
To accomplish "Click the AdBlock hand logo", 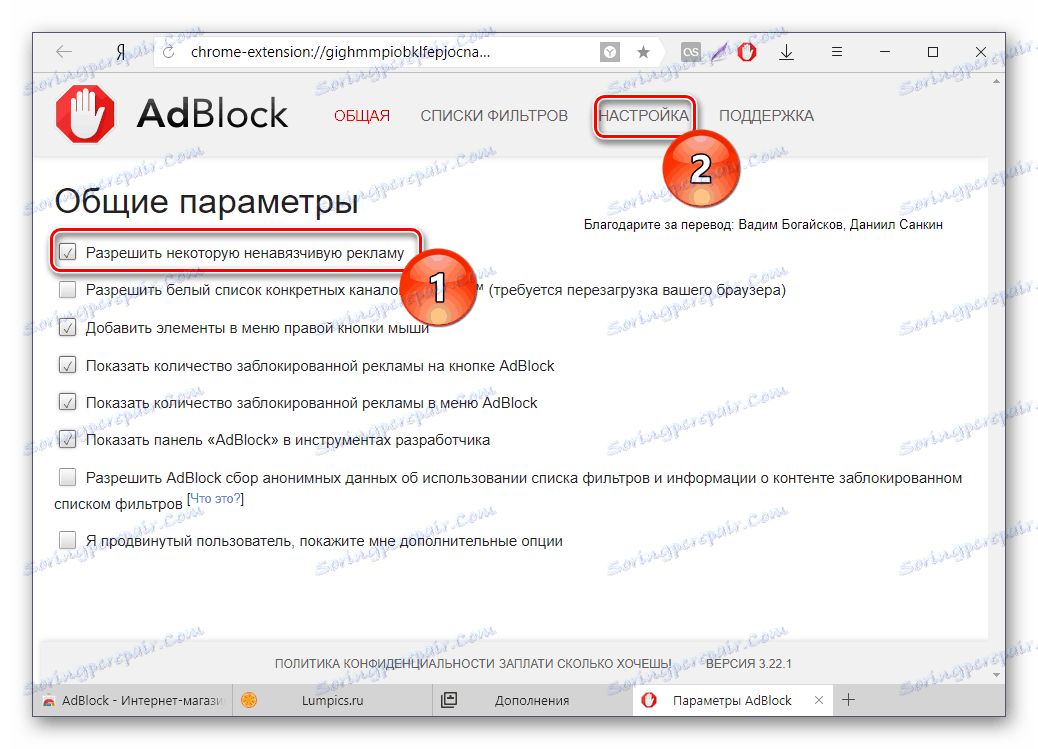I will pos(85,114).
